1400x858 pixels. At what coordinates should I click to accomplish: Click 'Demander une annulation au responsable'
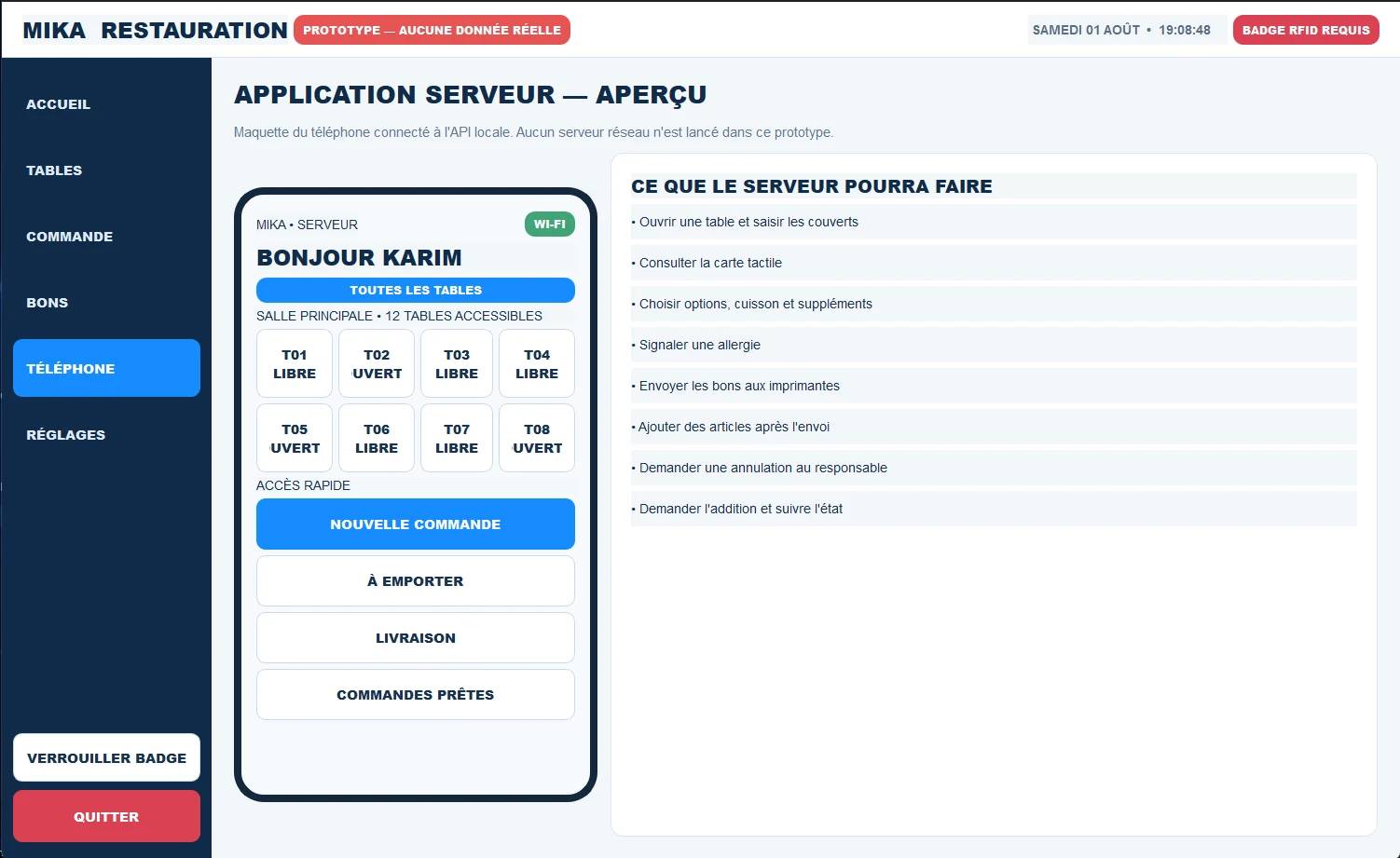[994, 468]
